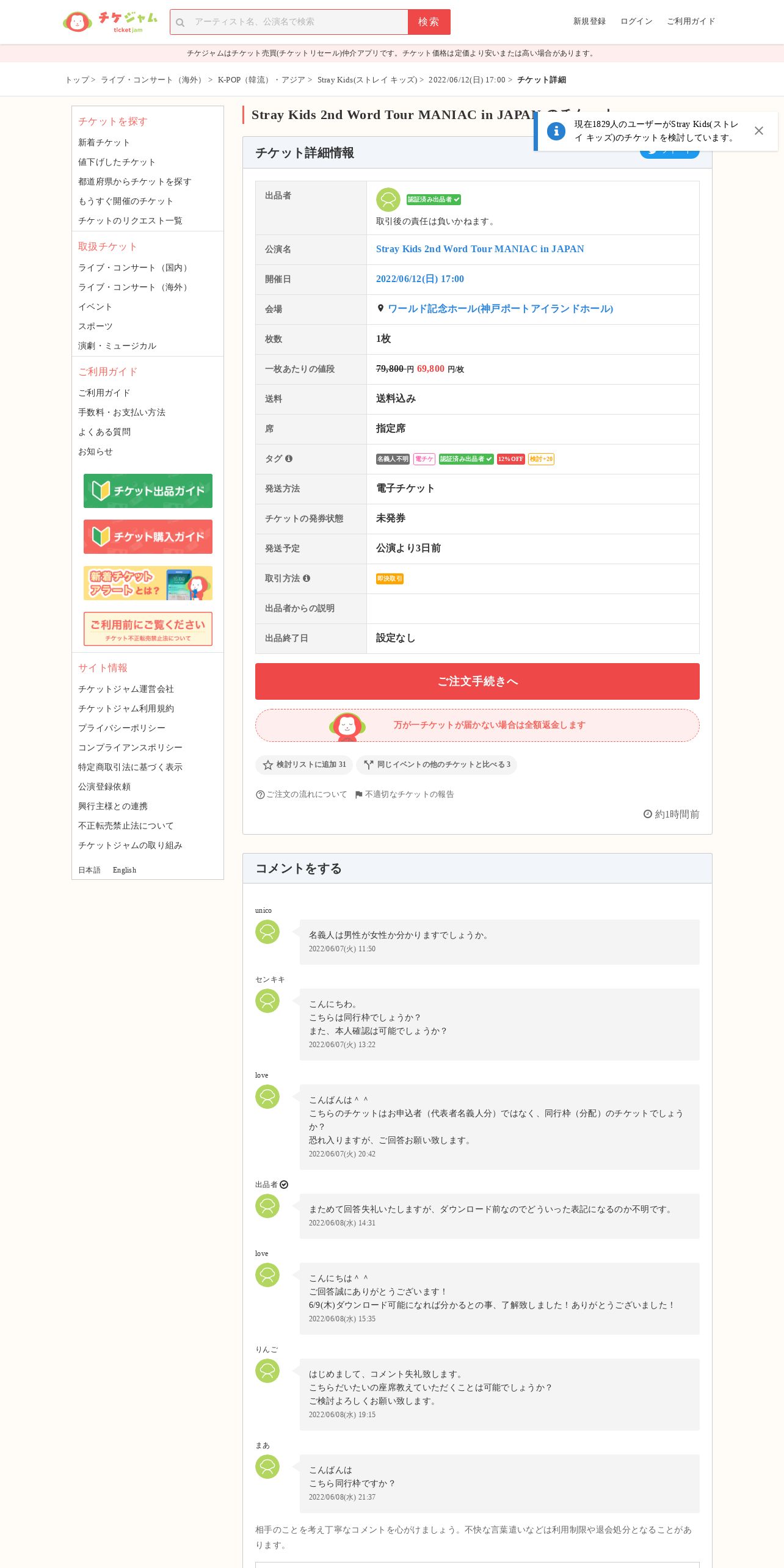Click the star icon on 検討リストに追加
The image size is (784, 1568).
[x=267, y=764]
